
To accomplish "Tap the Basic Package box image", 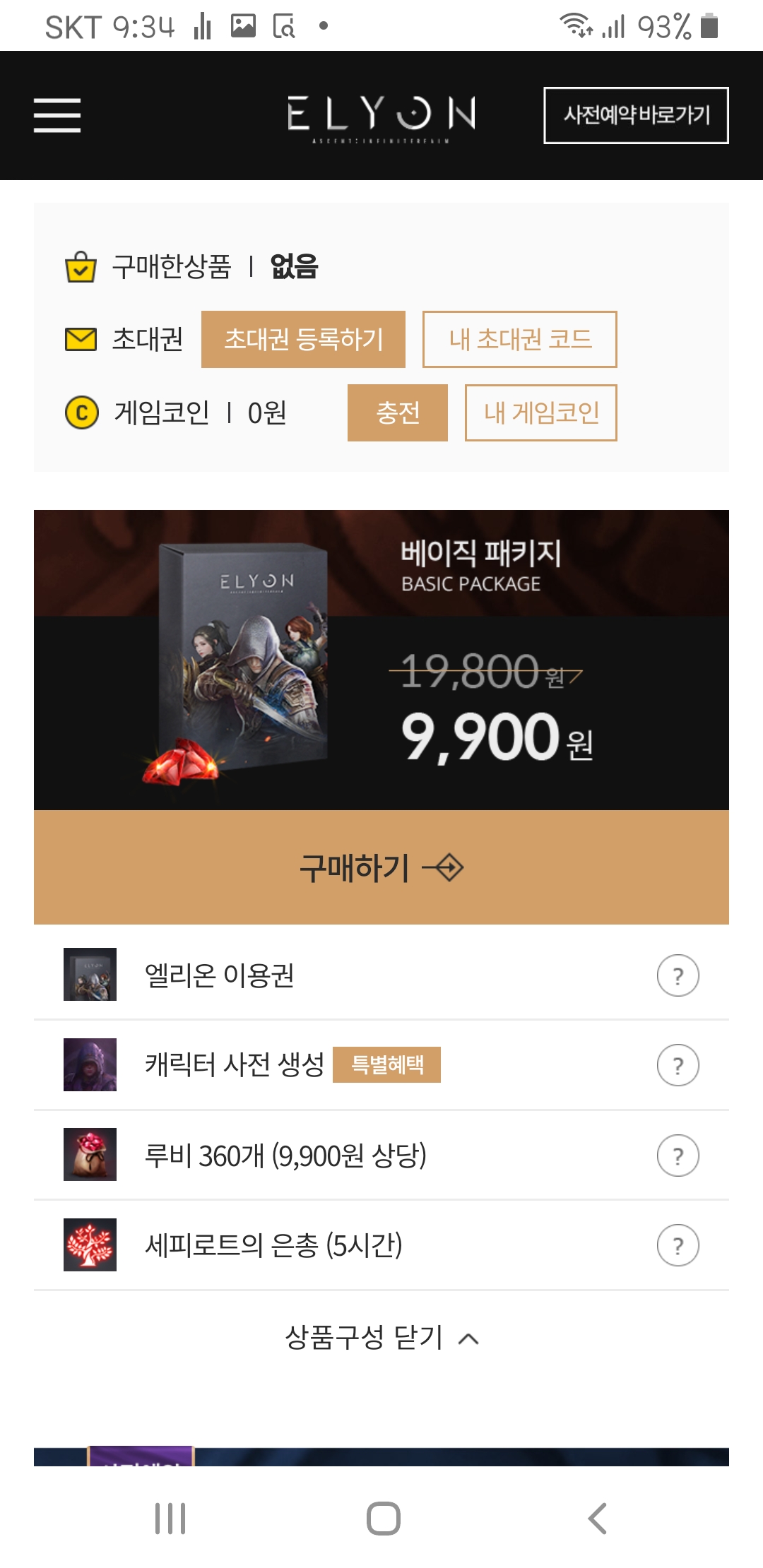I will (x=240, y=660).
